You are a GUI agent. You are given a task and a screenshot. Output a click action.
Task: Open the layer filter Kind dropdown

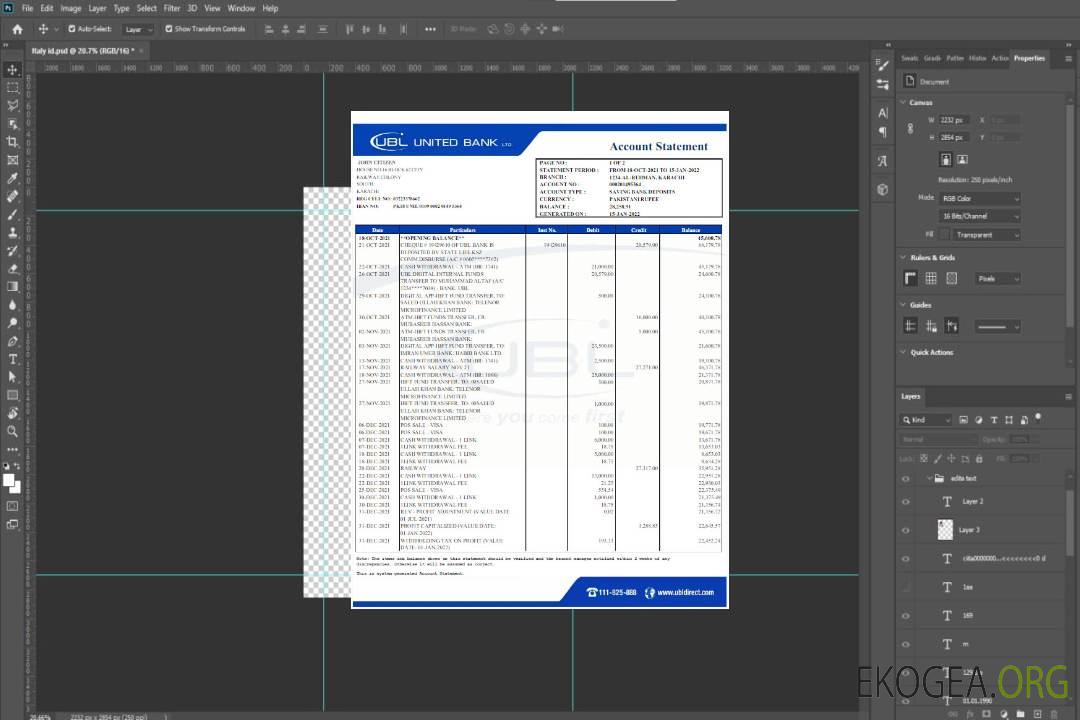927,420
